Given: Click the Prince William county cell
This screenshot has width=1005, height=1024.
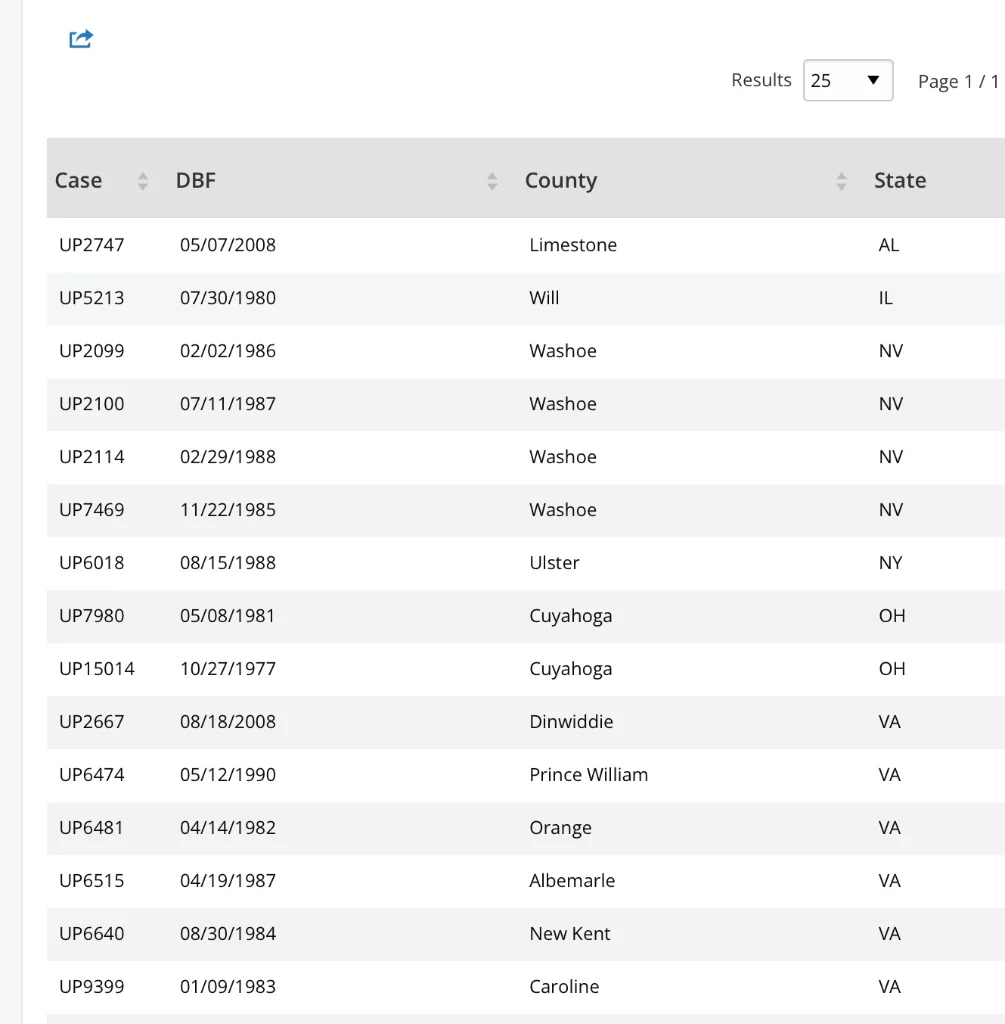Looking at the screenshot, I should click(588, 775).
